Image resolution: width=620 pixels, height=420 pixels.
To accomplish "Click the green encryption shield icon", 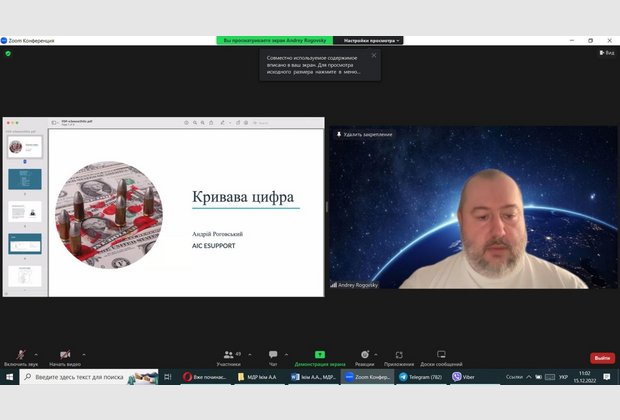I will 8,53.
